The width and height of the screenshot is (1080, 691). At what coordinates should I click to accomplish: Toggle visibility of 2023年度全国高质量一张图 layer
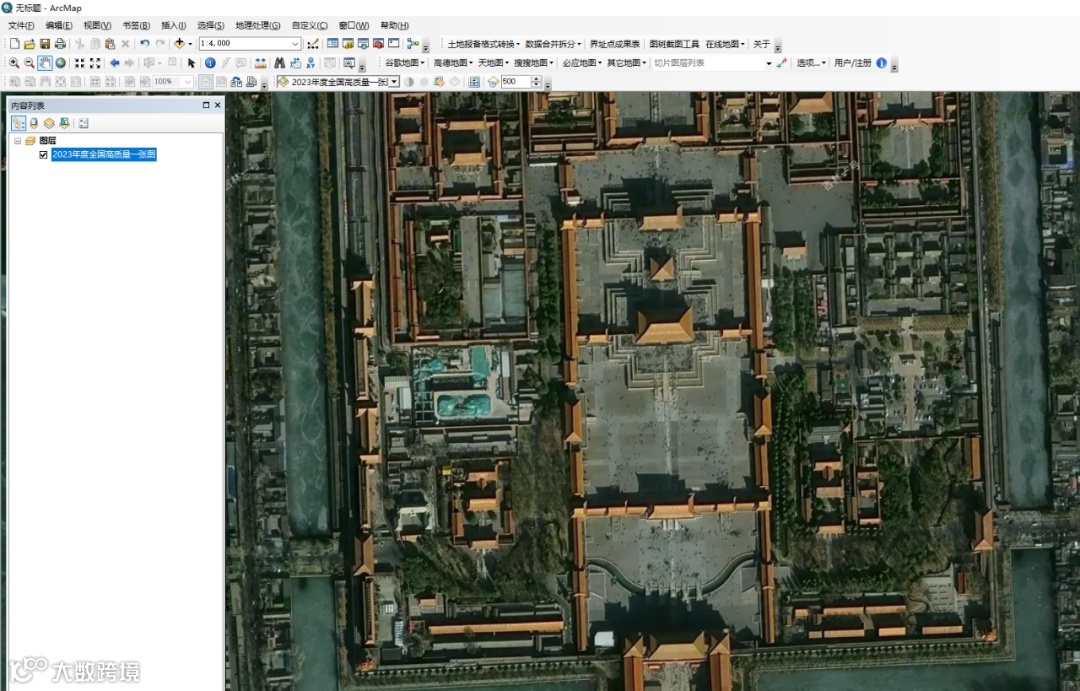[43, 154]
